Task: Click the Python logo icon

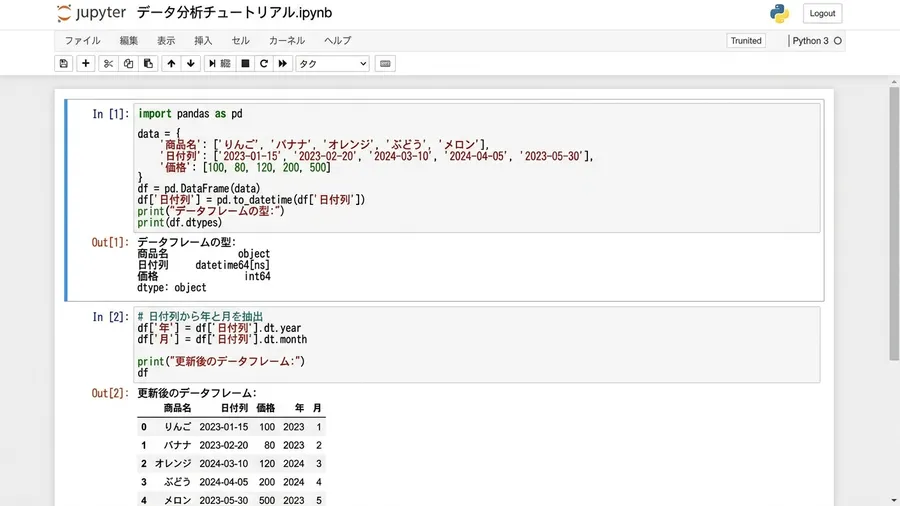Action: (779, 13)
